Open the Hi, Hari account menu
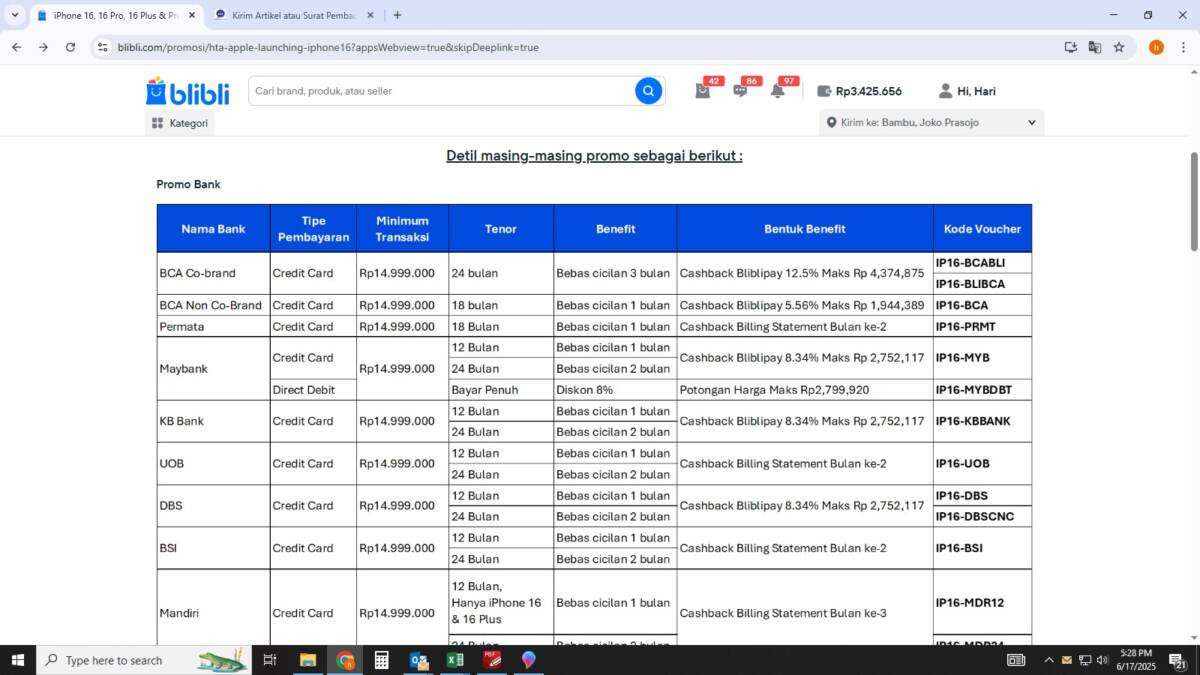This screenshot has width=1200, height=675. coord(967,91)
